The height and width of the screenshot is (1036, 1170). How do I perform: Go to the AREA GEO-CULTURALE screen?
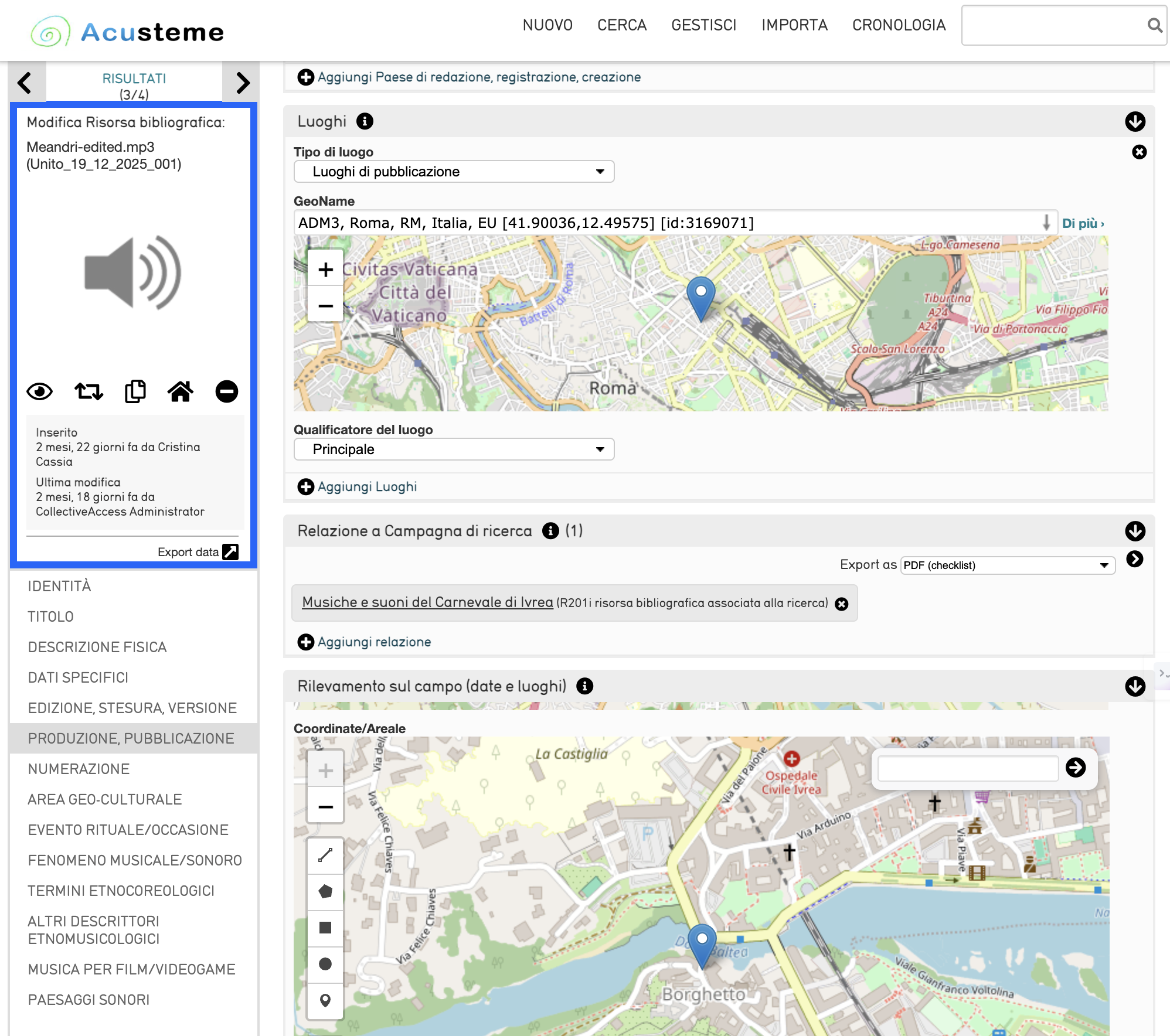105,799
